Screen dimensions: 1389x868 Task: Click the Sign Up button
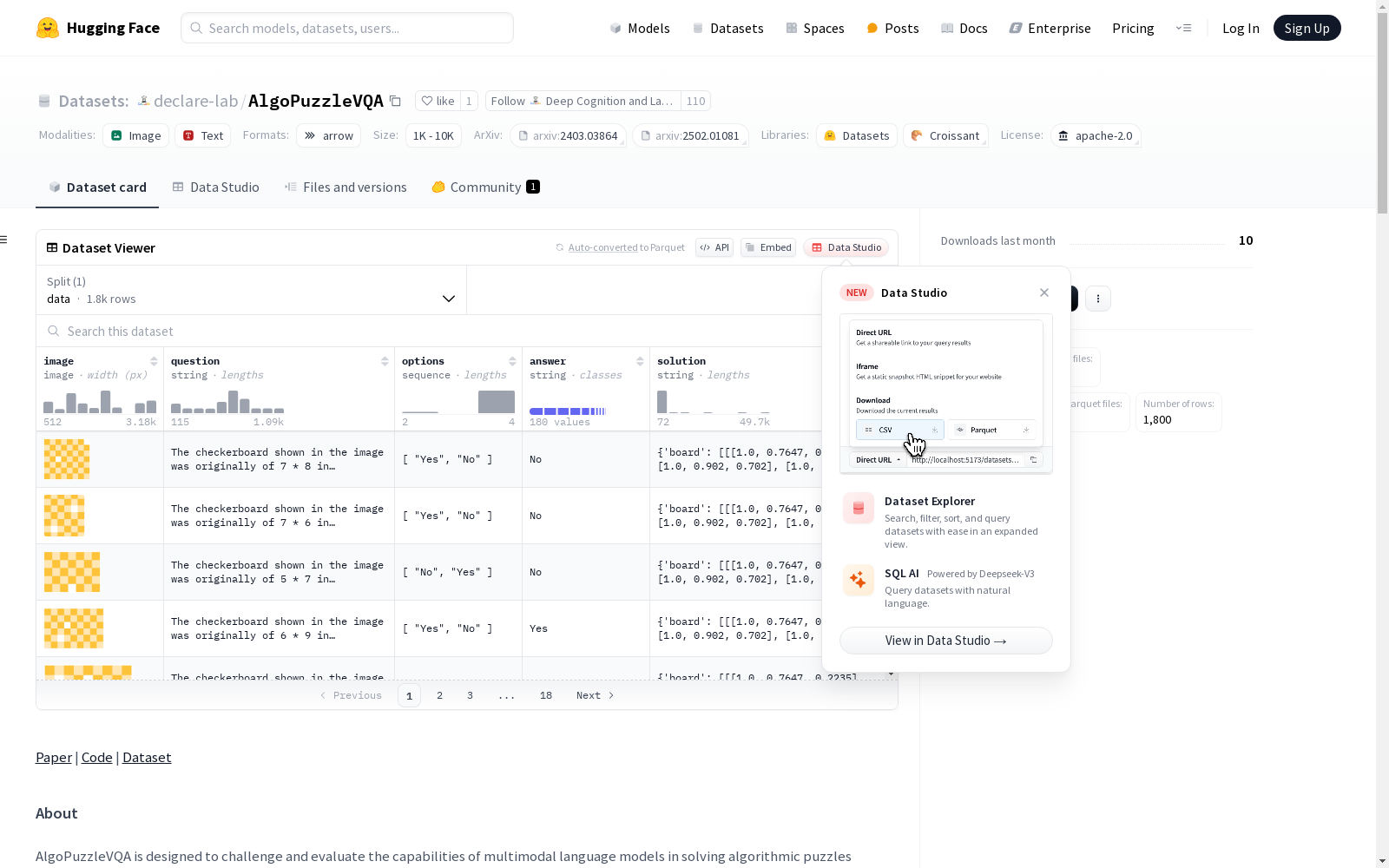(1307, 28)
